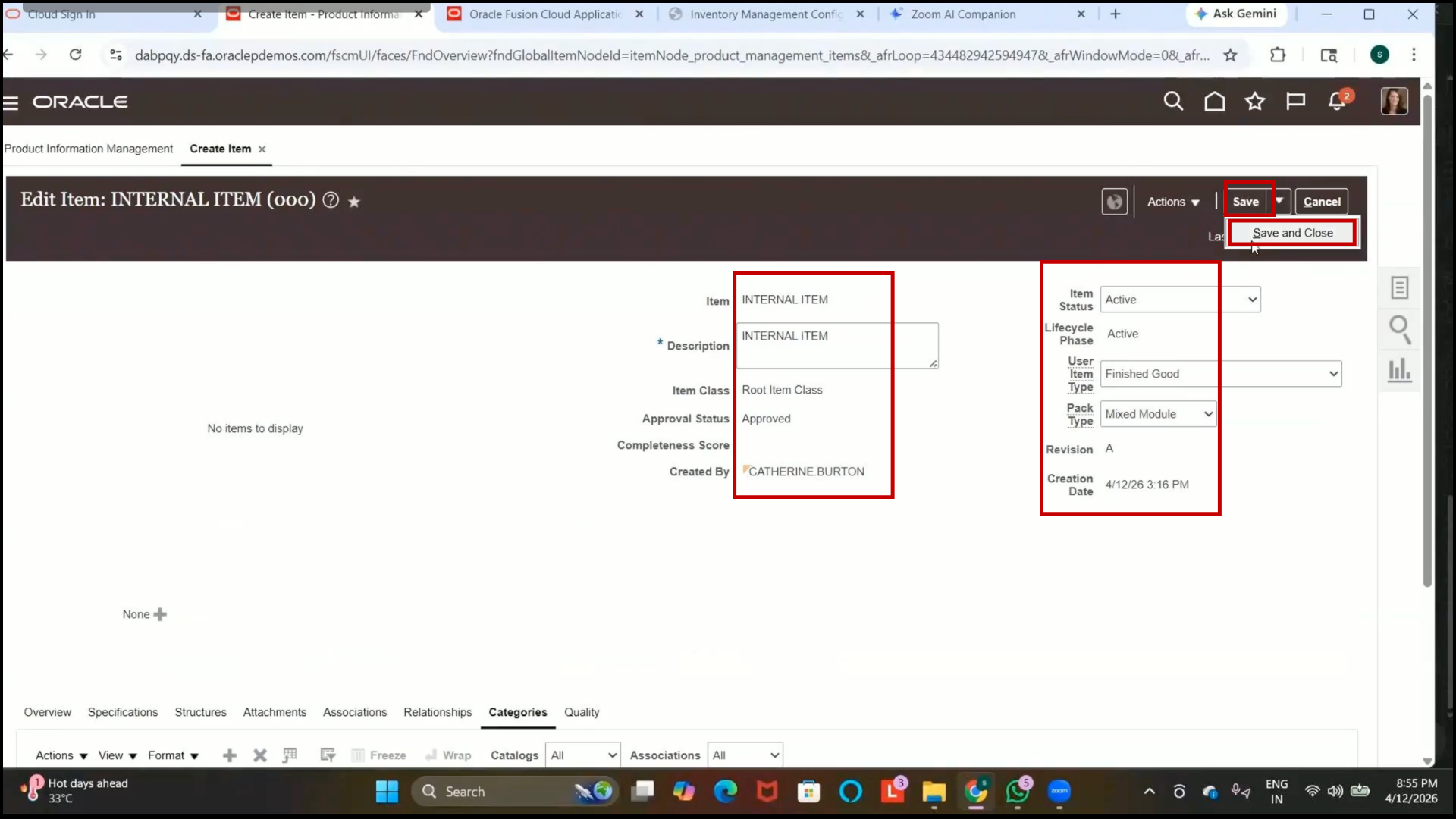Click the Oracle search magnifier icon
Screen dimensions: 1456x819
(x=1173, y=101)
